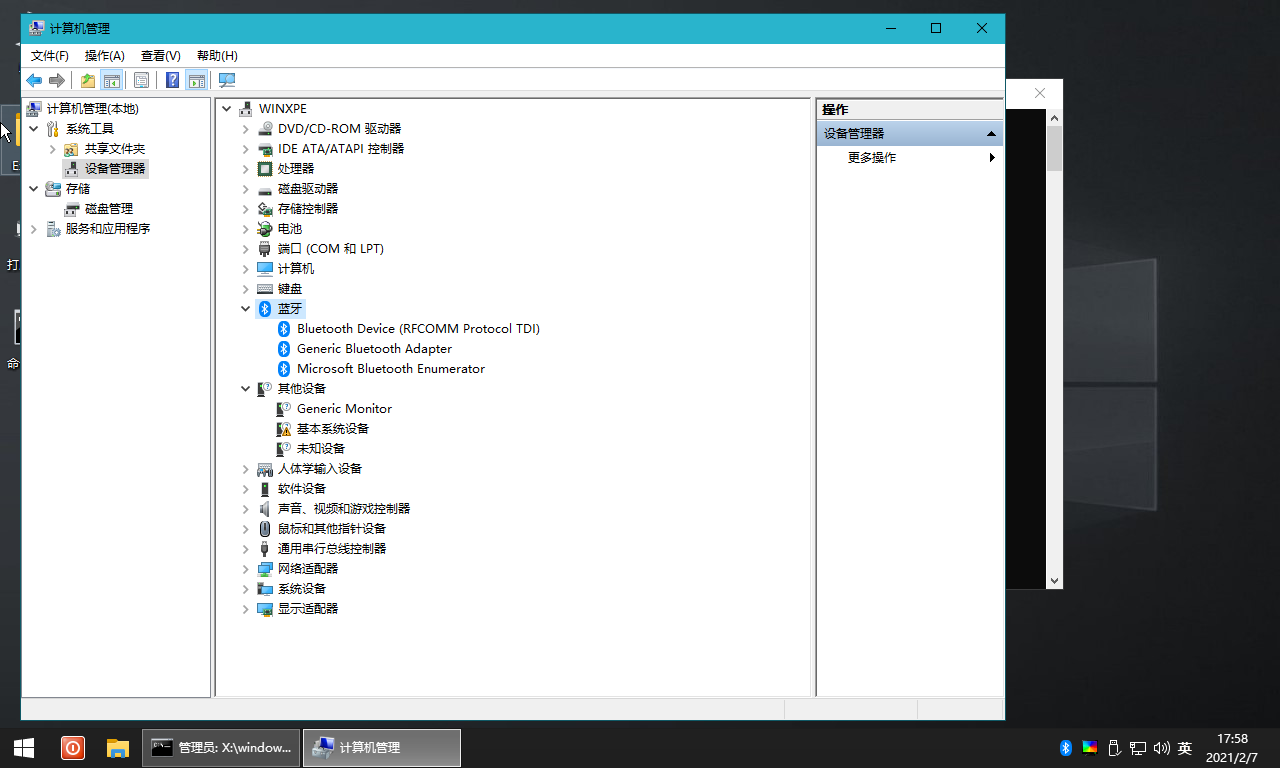This screenshot has height=768, width=1280.
Task: Click the network icon in system tray
Action: pyautogui.click(x=1138, y=748)
